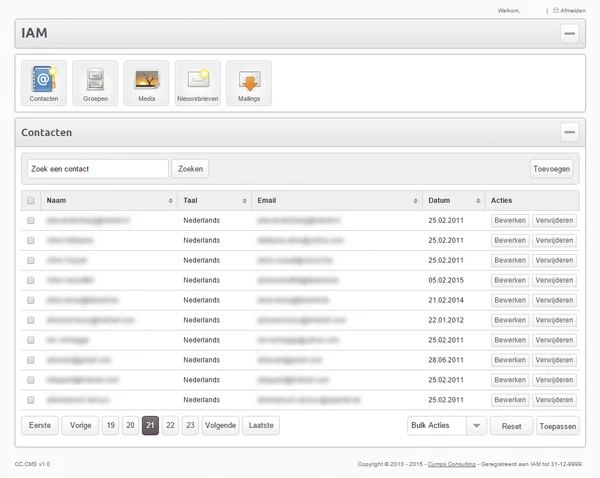Click Bewerken for the 28.06.2011 contact

click(x=510, y=360)
